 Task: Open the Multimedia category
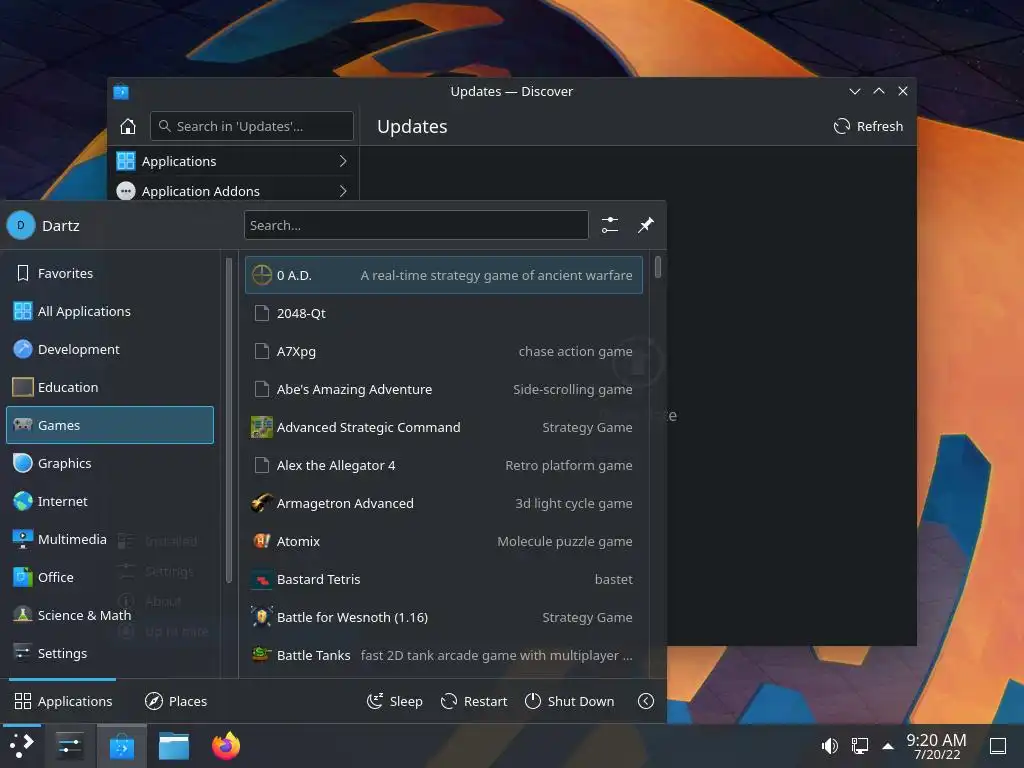[x=110, y=538]
